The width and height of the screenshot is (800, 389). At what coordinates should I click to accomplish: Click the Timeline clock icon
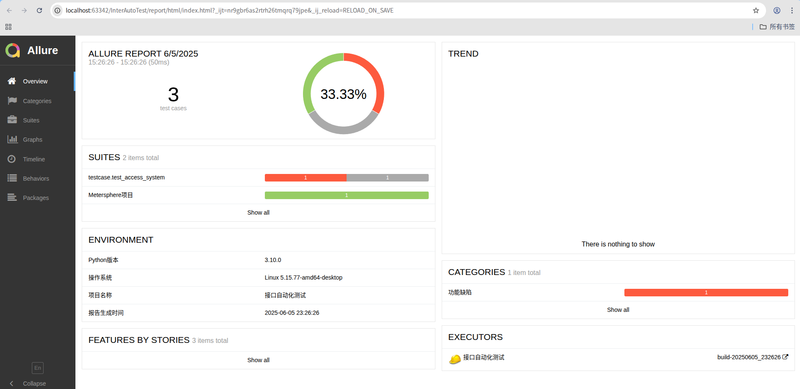(x=12, y=159)
